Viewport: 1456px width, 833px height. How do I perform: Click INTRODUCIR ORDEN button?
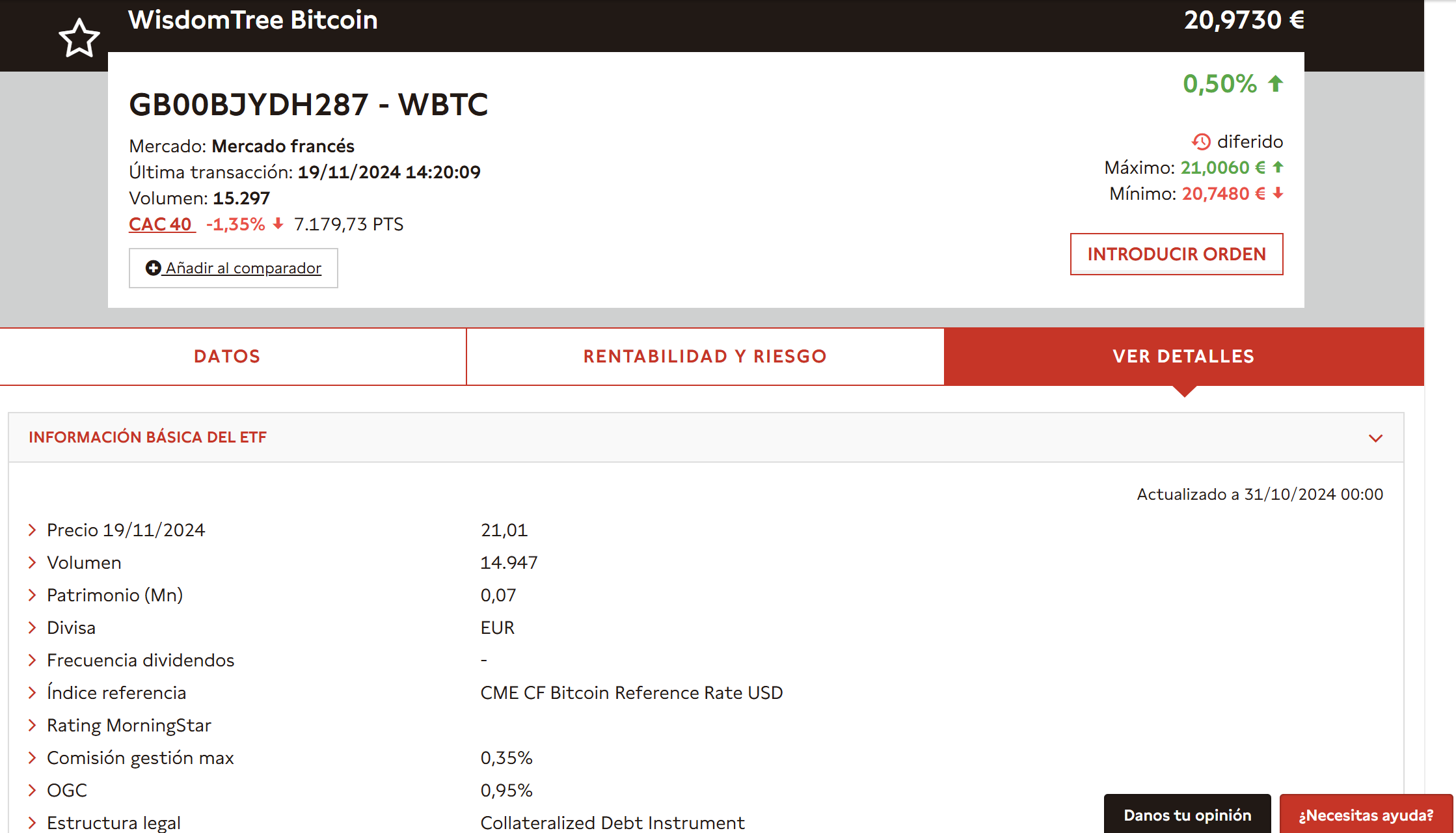(x=1177, y=254)
